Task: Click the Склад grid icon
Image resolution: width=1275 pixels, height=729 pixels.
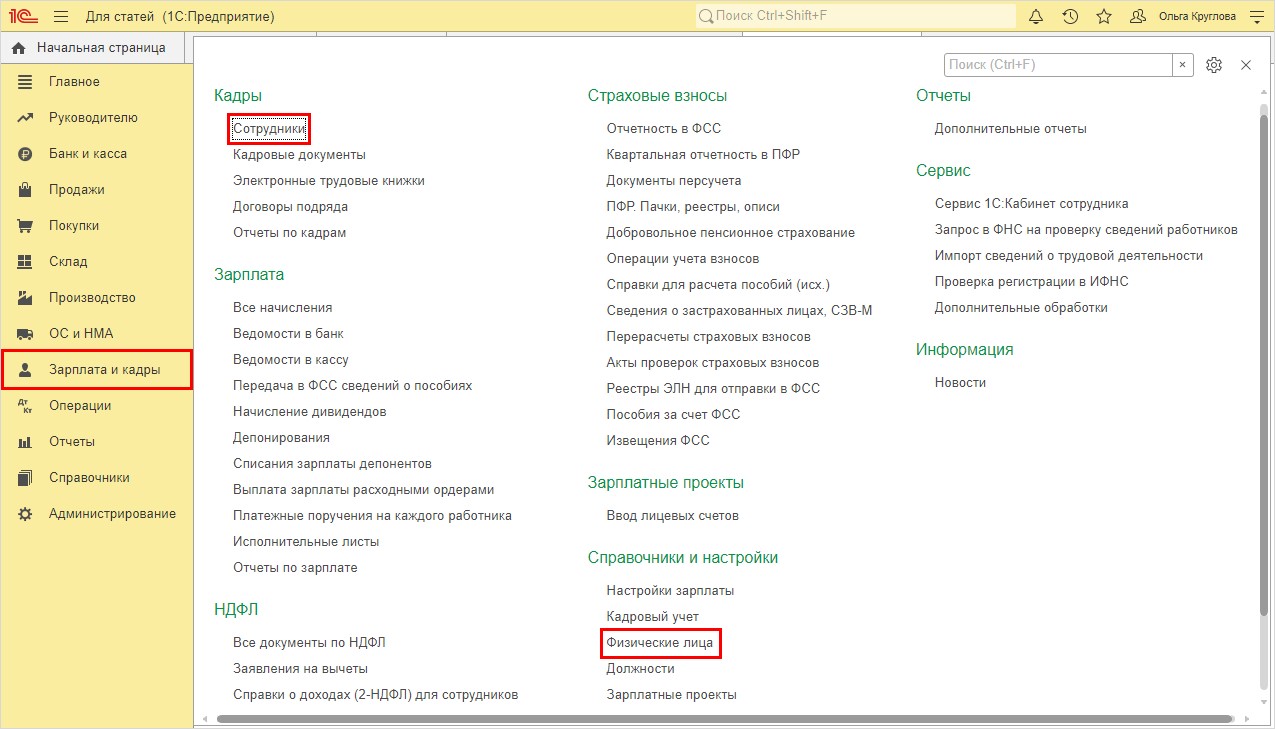Action: (x=26, y=262)
